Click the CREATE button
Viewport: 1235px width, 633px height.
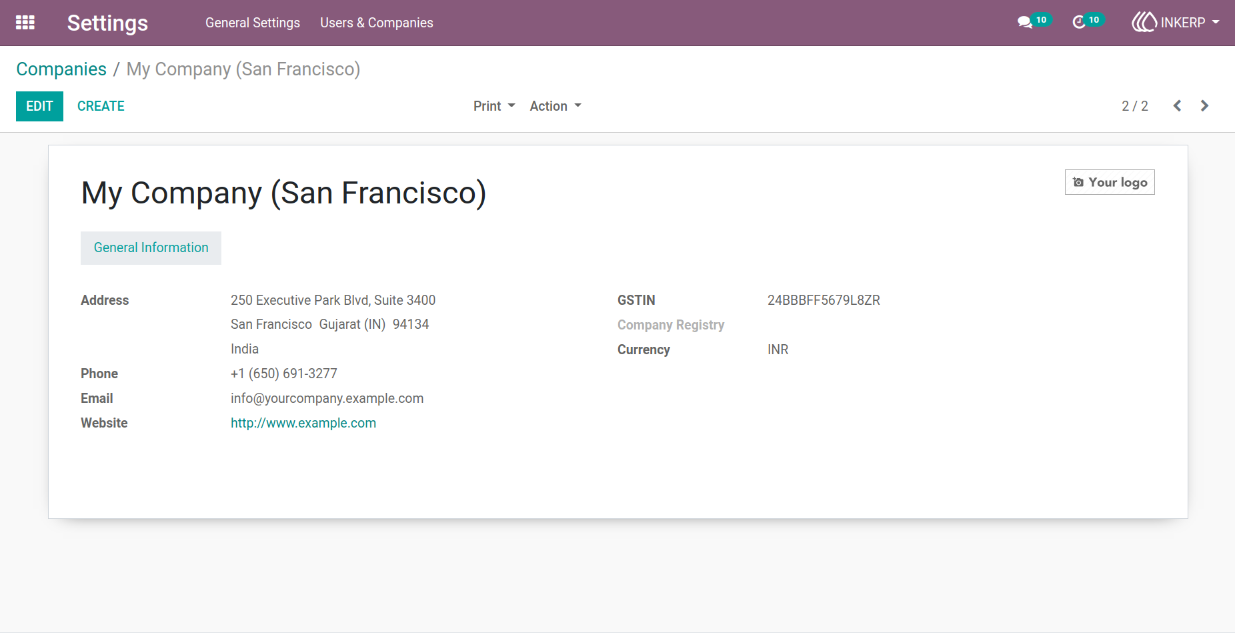(101, 106)
